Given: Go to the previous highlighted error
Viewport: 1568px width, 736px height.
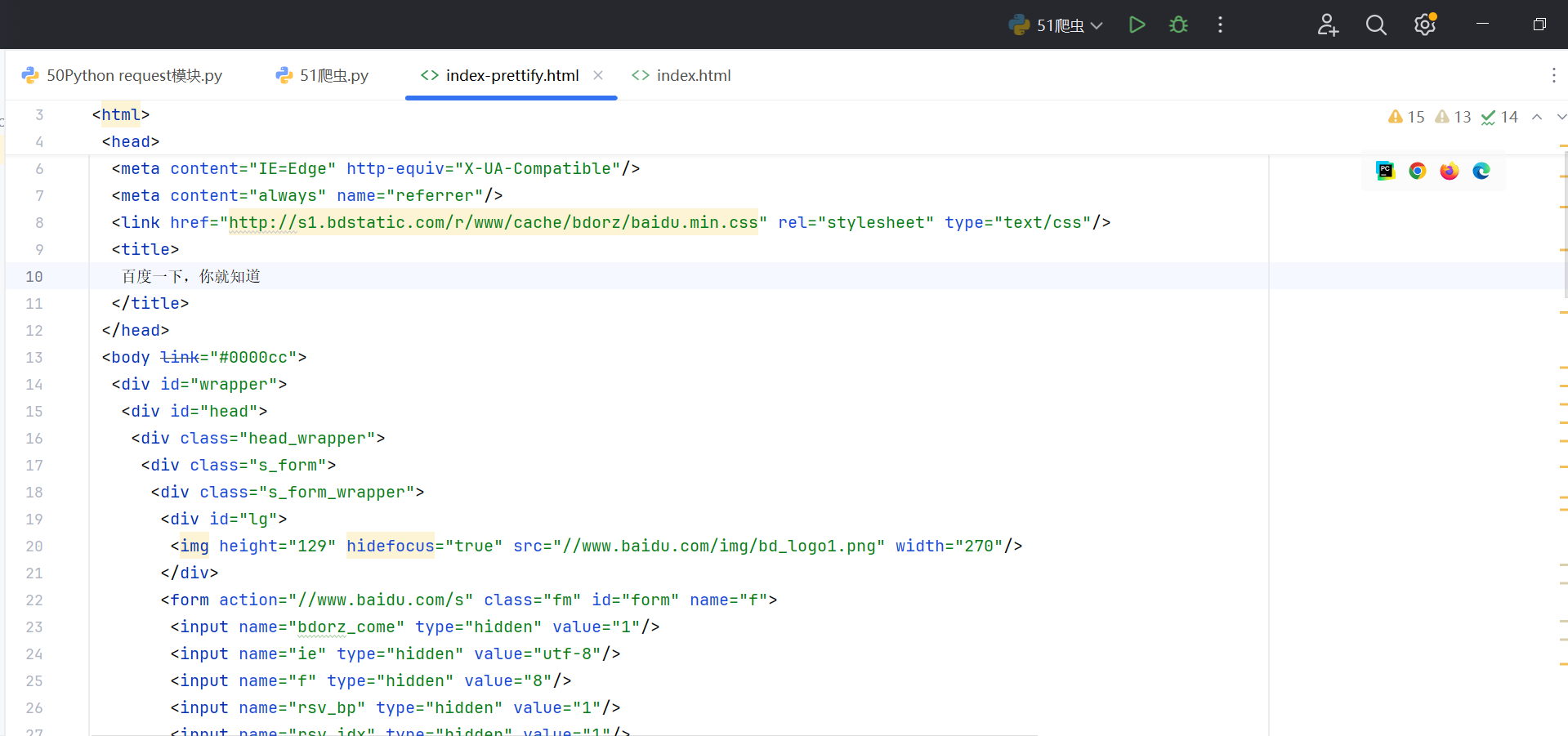Looking at the screenshot, I should pos(1537,117).
